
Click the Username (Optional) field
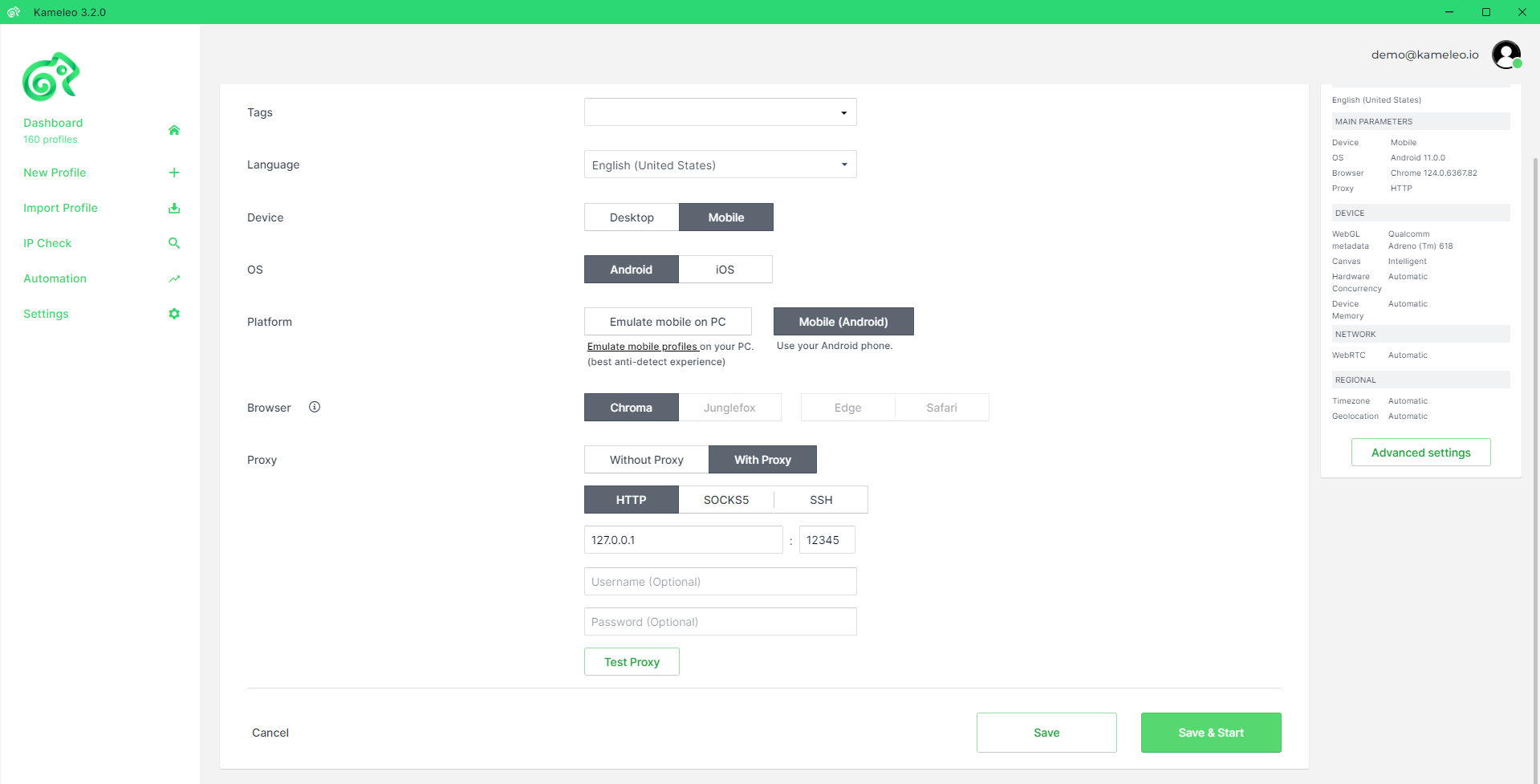coord(721,582)
